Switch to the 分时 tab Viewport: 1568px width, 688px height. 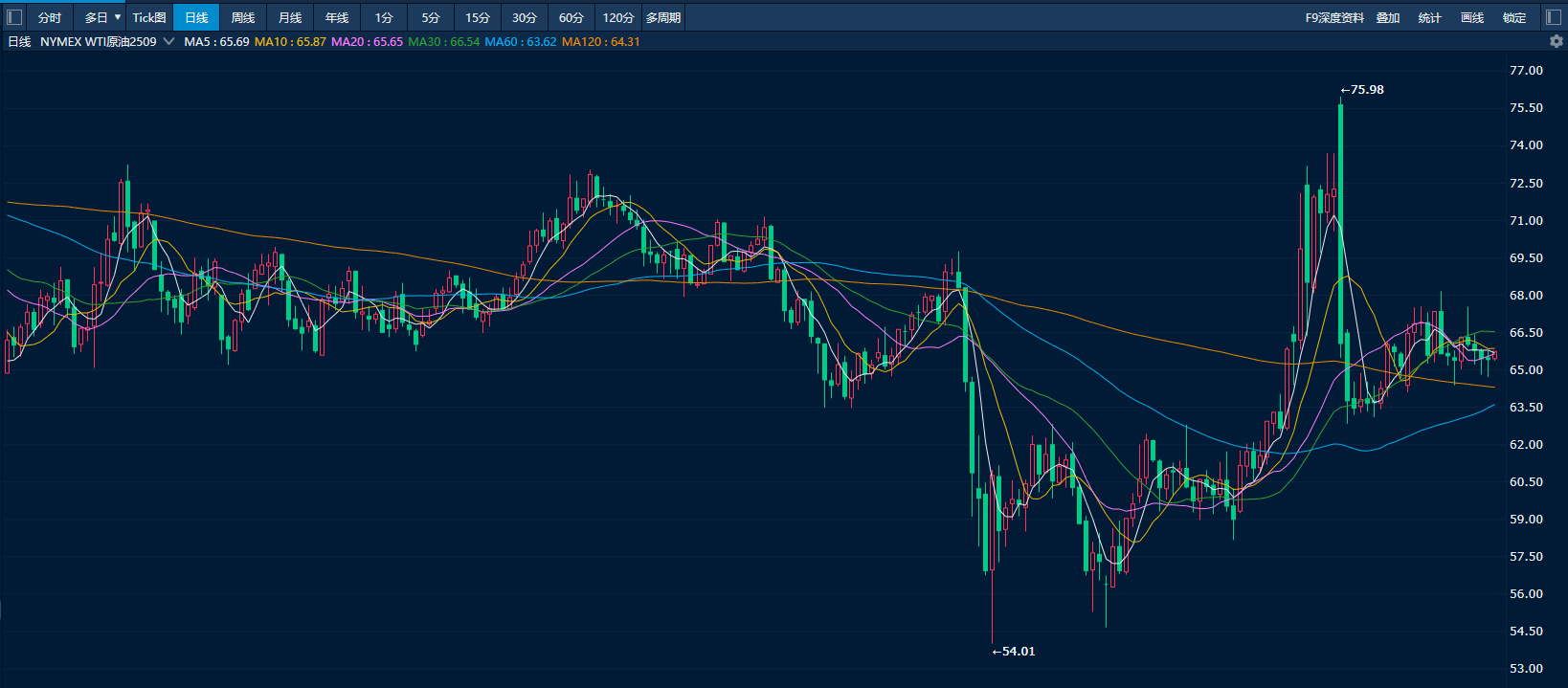point(50,17)
